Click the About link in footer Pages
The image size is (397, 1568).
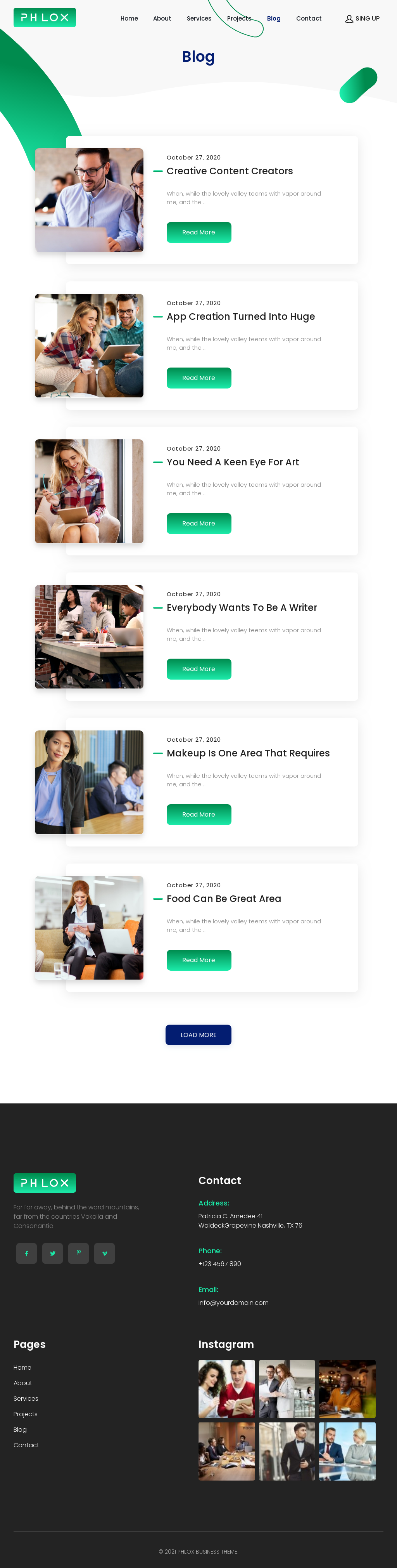tap(23, 1383)
